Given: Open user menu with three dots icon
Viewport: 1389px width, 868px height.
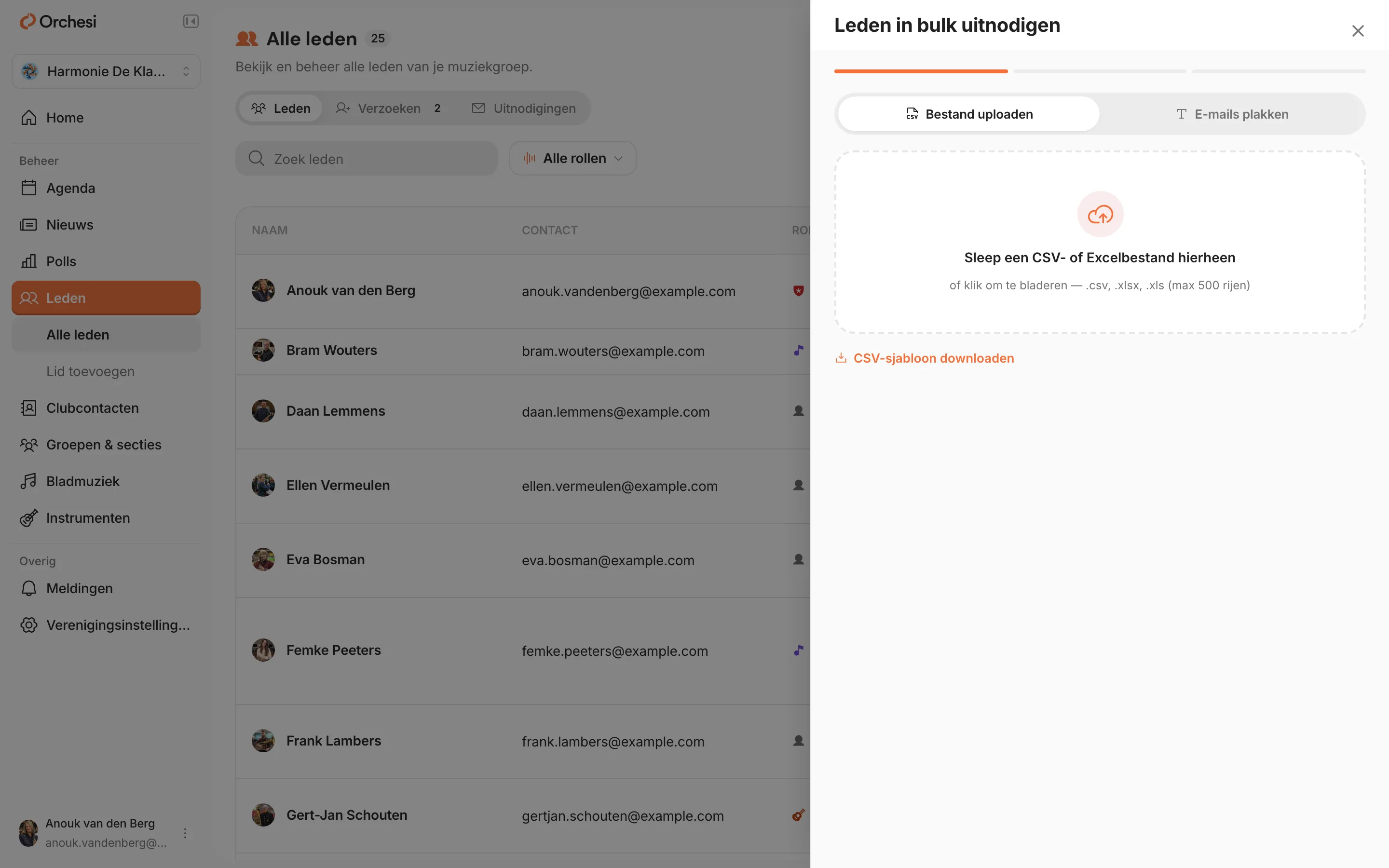Looking at the screenshot, I should click(185, 833).
